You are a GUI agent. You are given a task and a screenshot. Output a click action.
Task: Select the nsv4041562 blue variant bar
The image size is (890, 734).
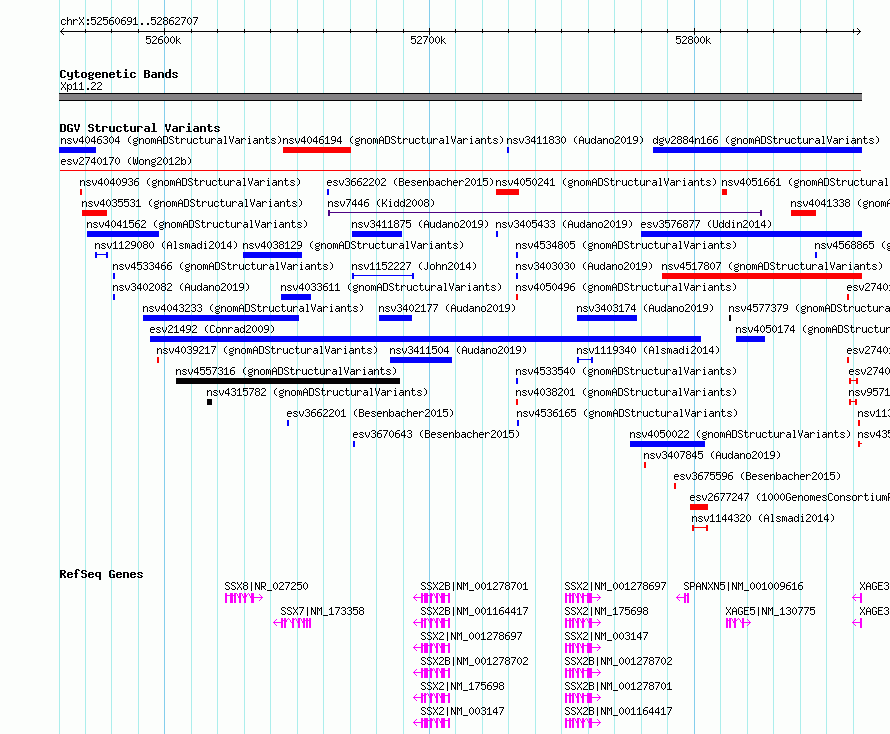123,234
